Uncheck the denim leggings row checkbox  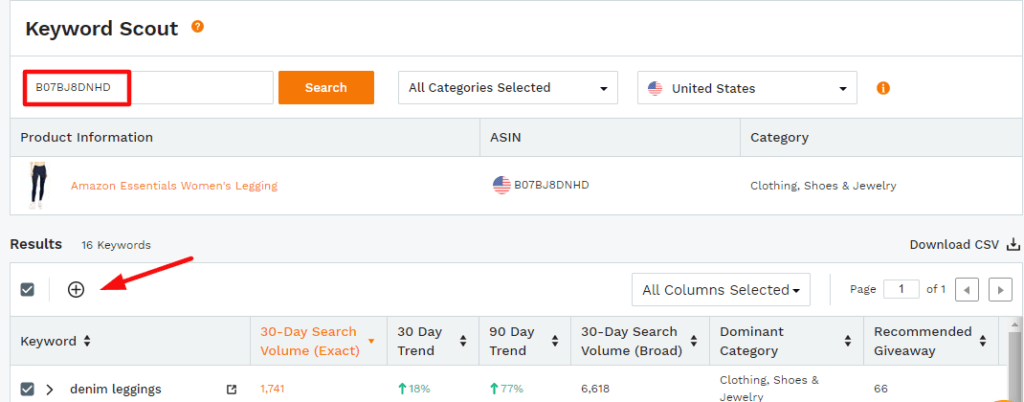tap(27, 390)
